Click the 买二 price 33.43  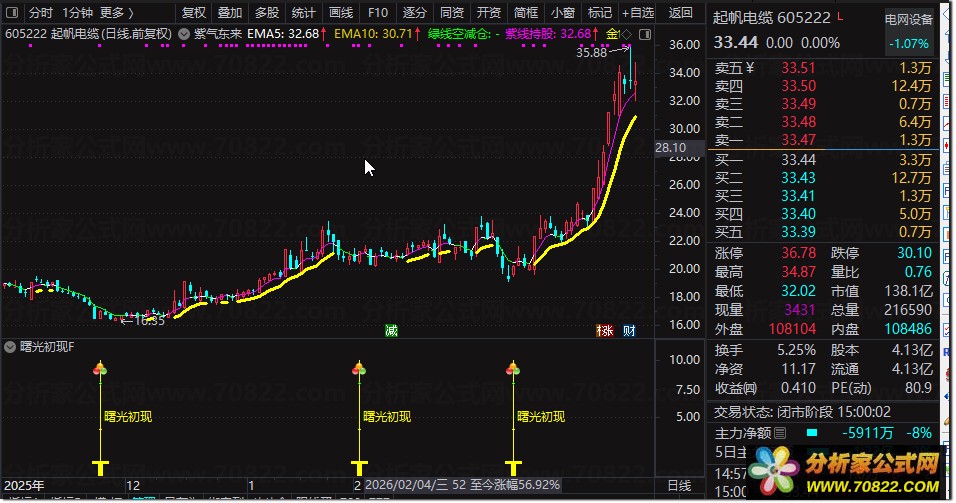798,178
